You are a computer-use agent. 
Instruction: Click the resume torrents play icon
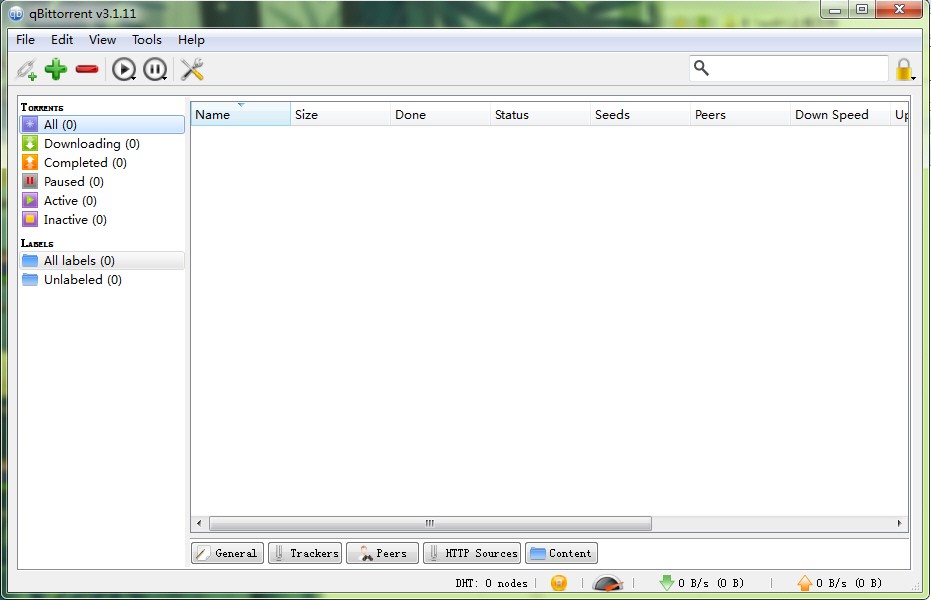click(x=123, y=69)
